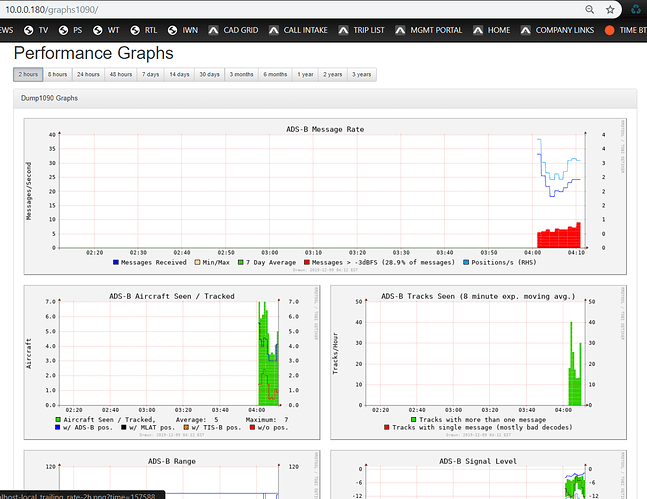The width and height of the screenshot is (647, 499).
Task: Click the red Messages > -3dBFS legend swatch
Action: [x=307, y=263]
